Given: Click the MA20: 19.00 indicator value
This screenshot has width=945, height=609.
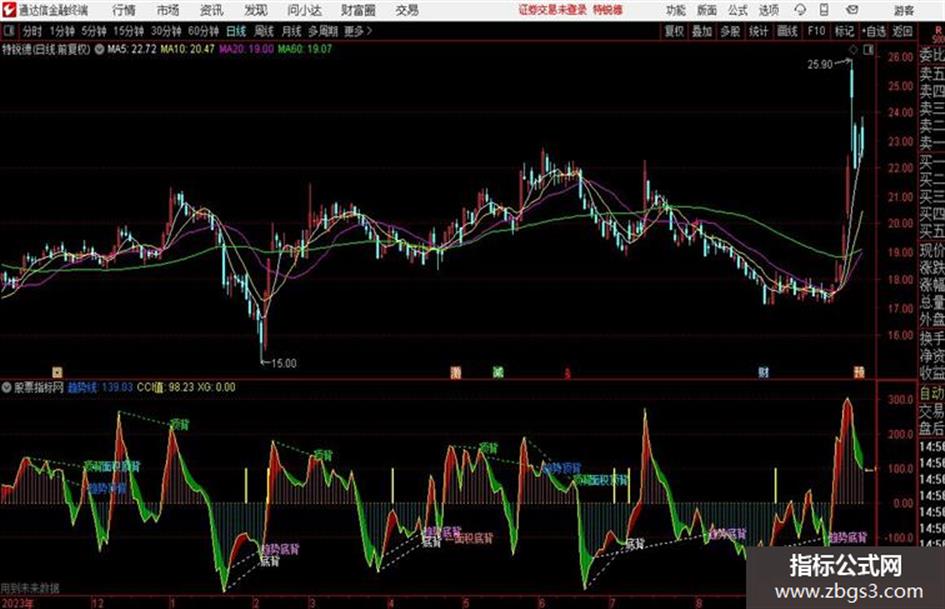Looking at the screenshot, I should coord(246,49).
